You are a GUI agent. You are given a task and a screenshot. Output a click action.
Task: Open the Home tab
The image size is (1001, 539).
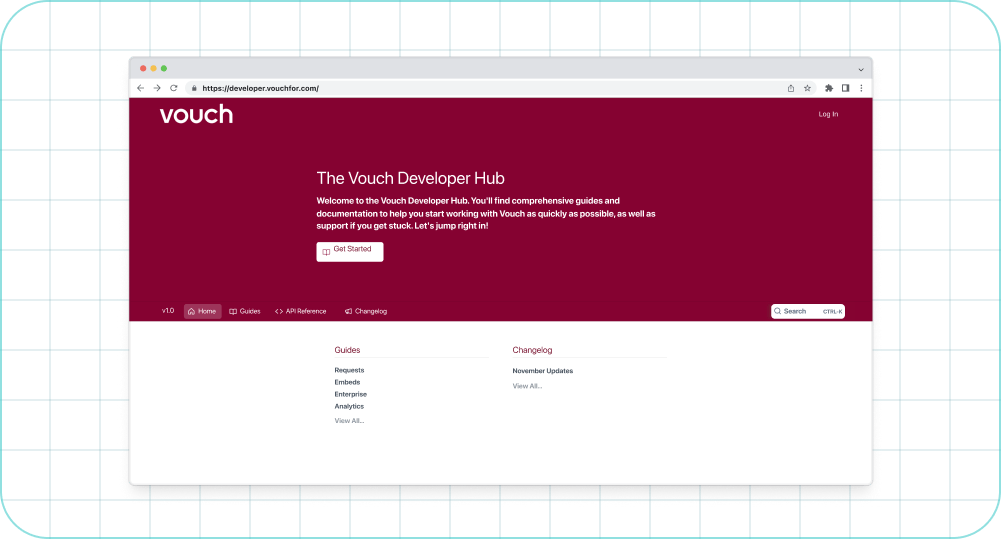[x=202, y=311]
